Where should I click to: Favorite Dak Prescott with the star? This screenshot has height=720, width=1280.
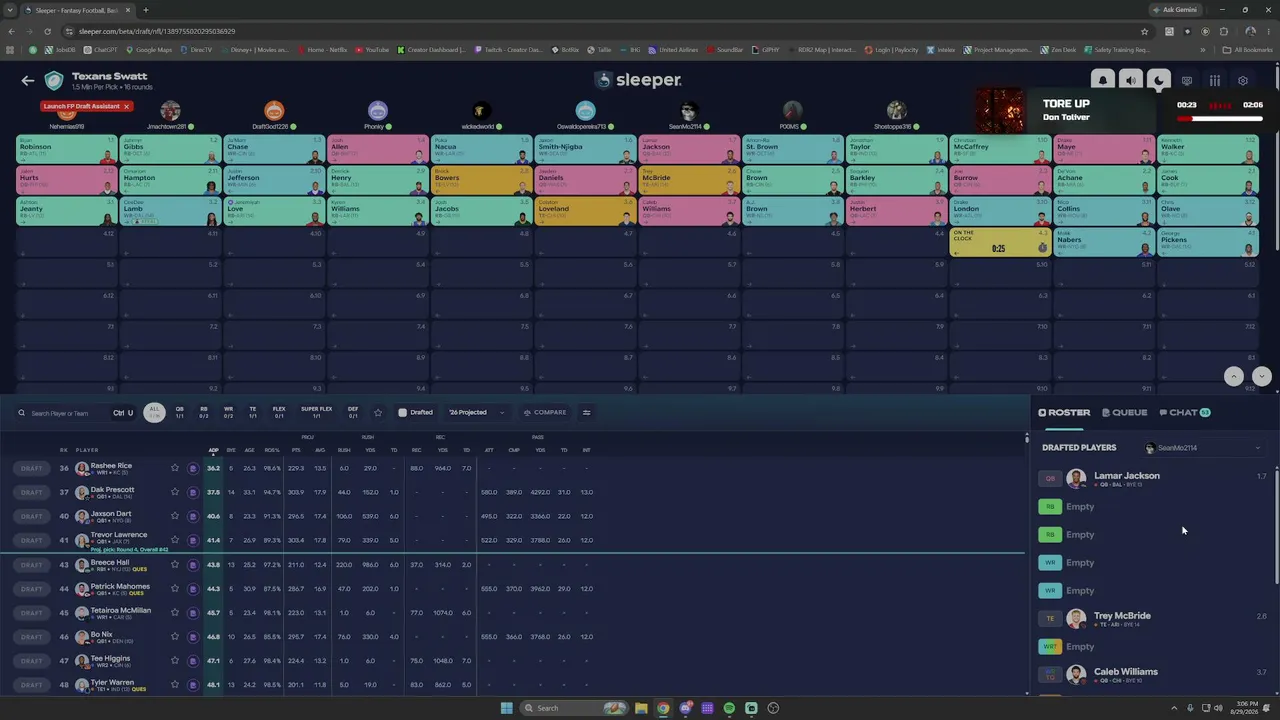click(175, 492)
